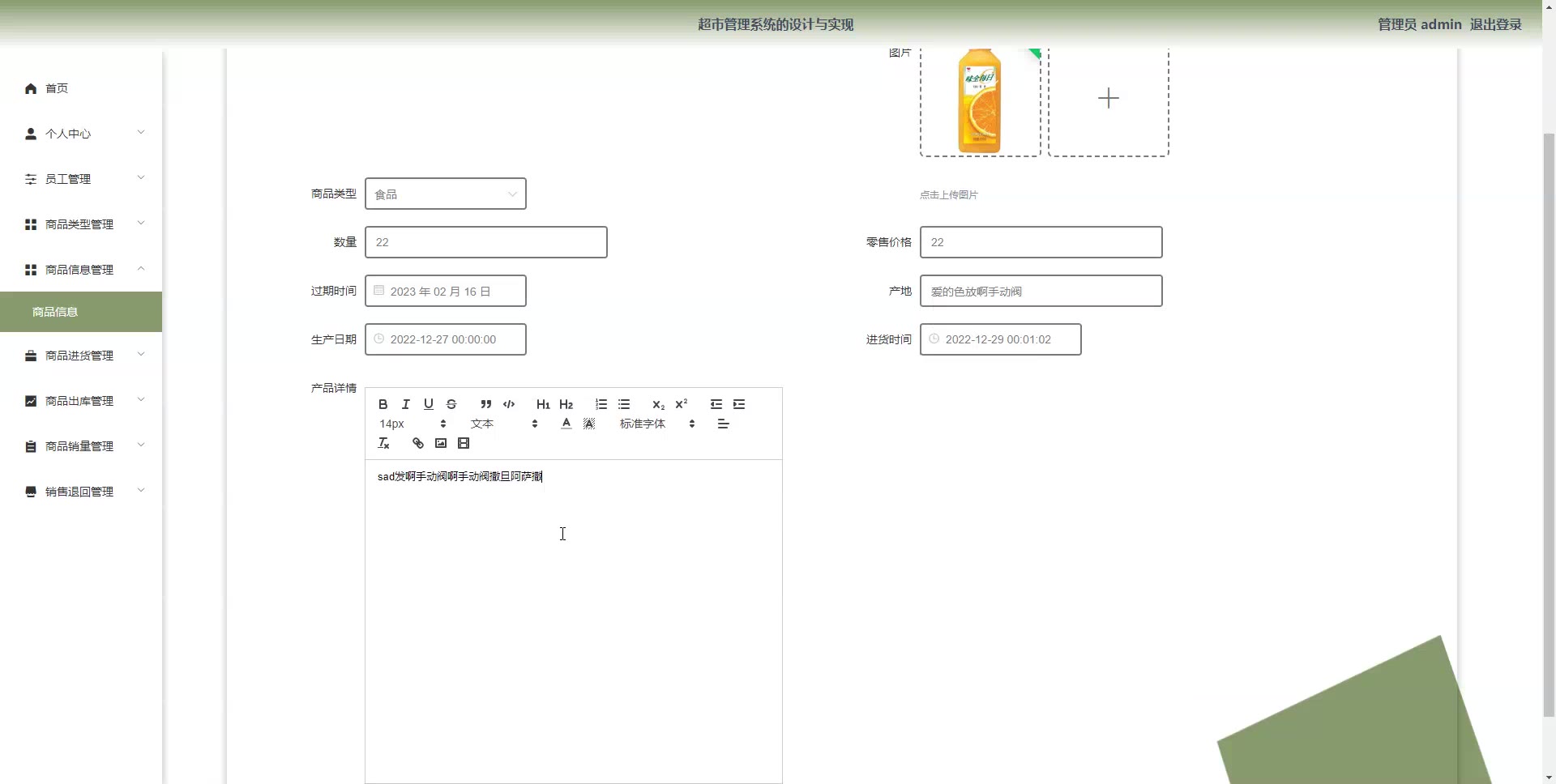The width and height of the screenshot is (1556, 784).
Task: Open the 文本 text style dropdown
Action: click(504, 424)
